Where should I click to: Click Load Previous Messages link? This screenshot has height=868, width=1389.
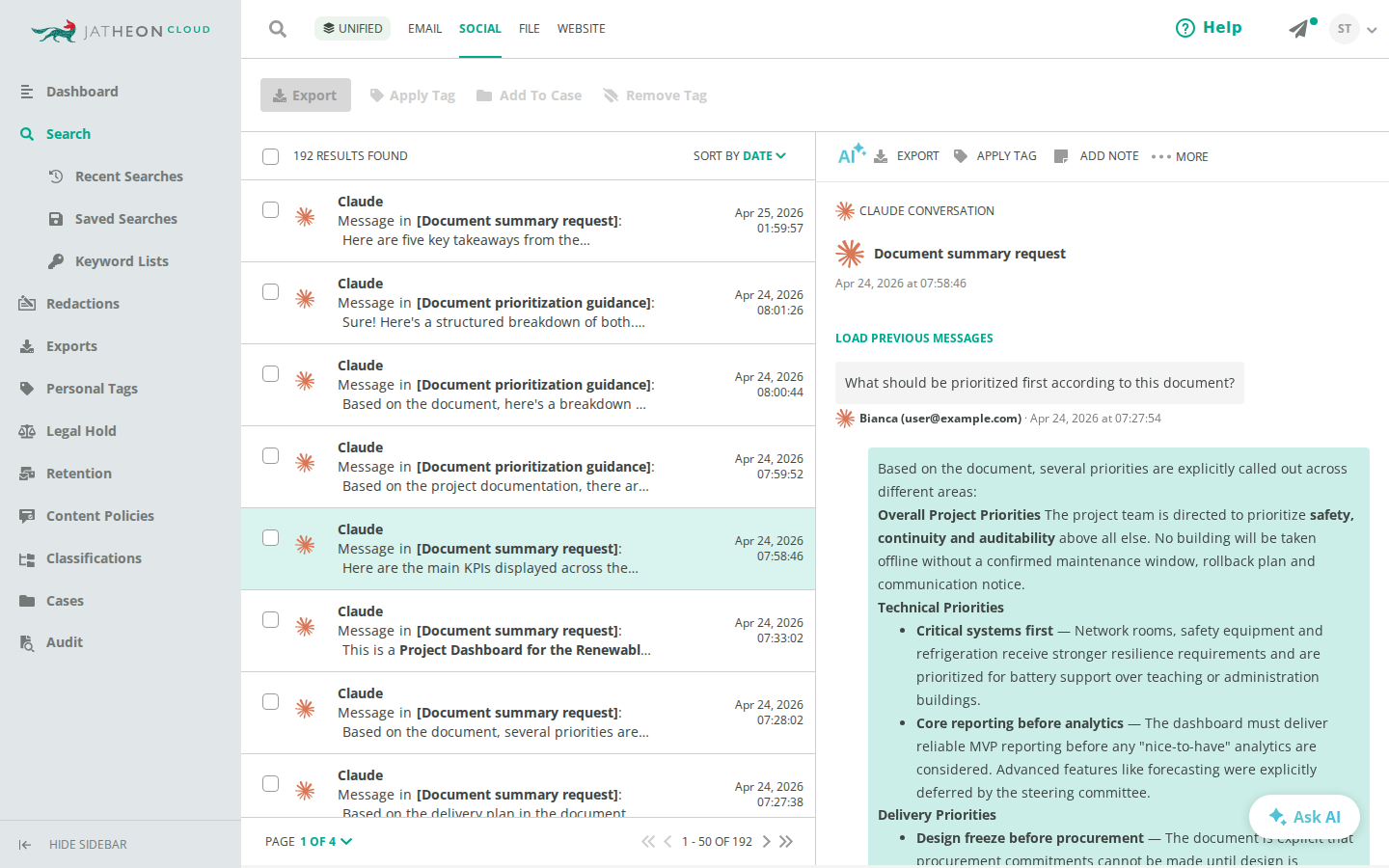point(914,339)
